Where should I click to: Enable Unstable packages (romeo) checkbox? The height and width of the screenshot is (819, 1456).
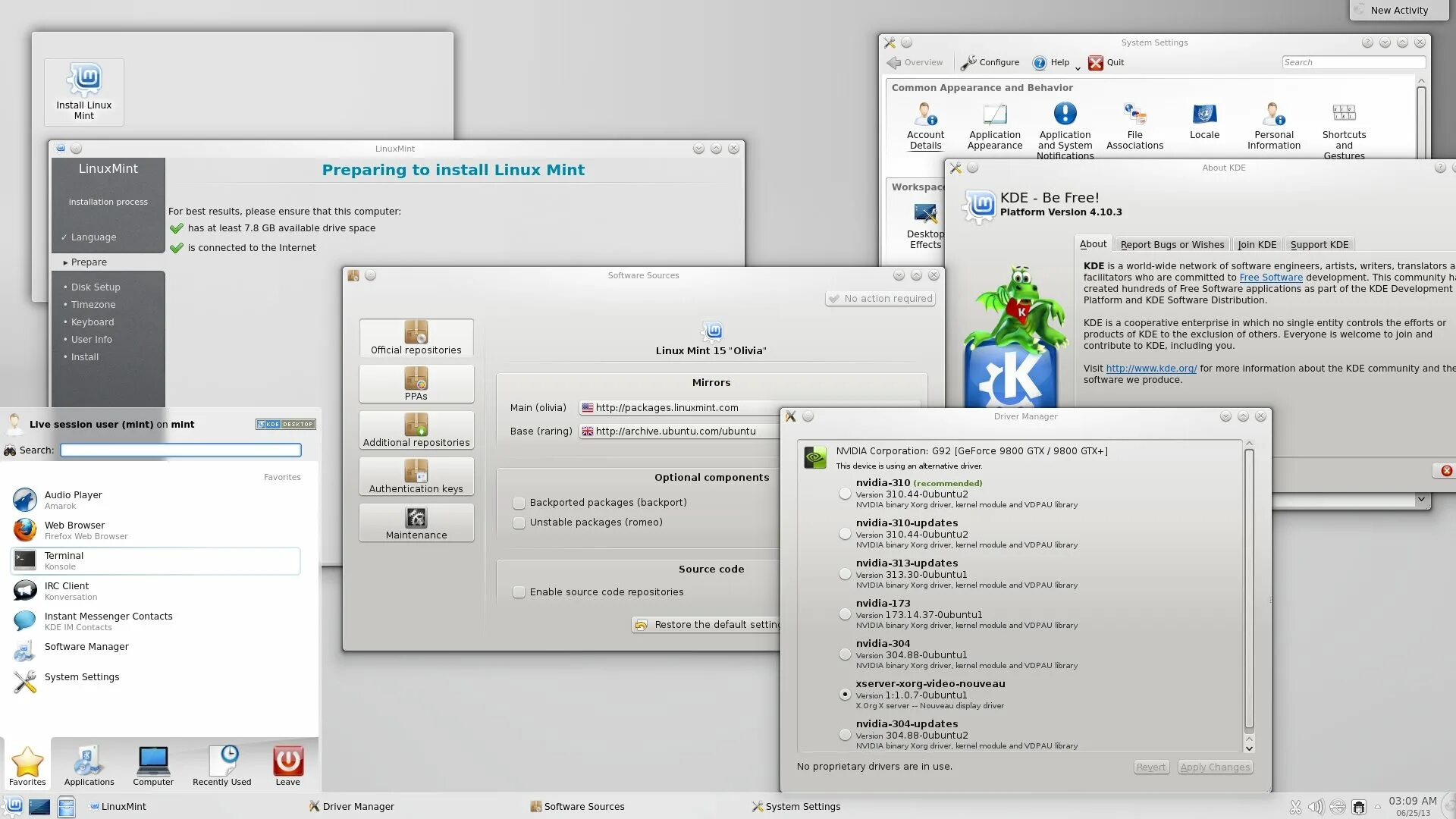click(519, 522)
